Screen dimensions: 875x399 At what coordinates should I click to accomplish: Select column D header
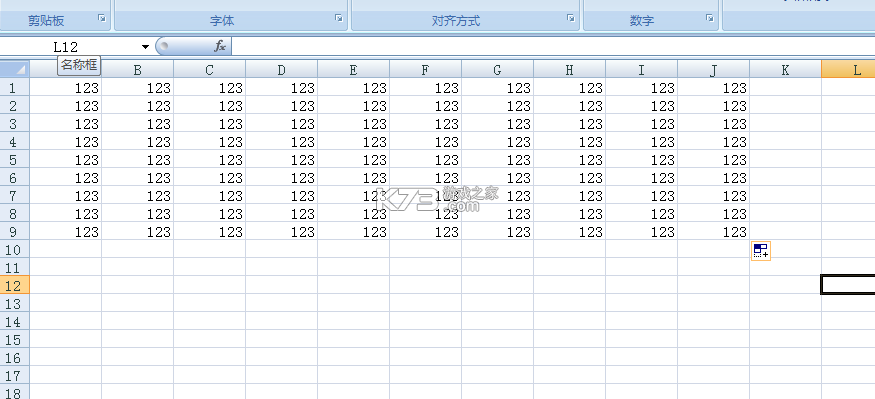281,69
